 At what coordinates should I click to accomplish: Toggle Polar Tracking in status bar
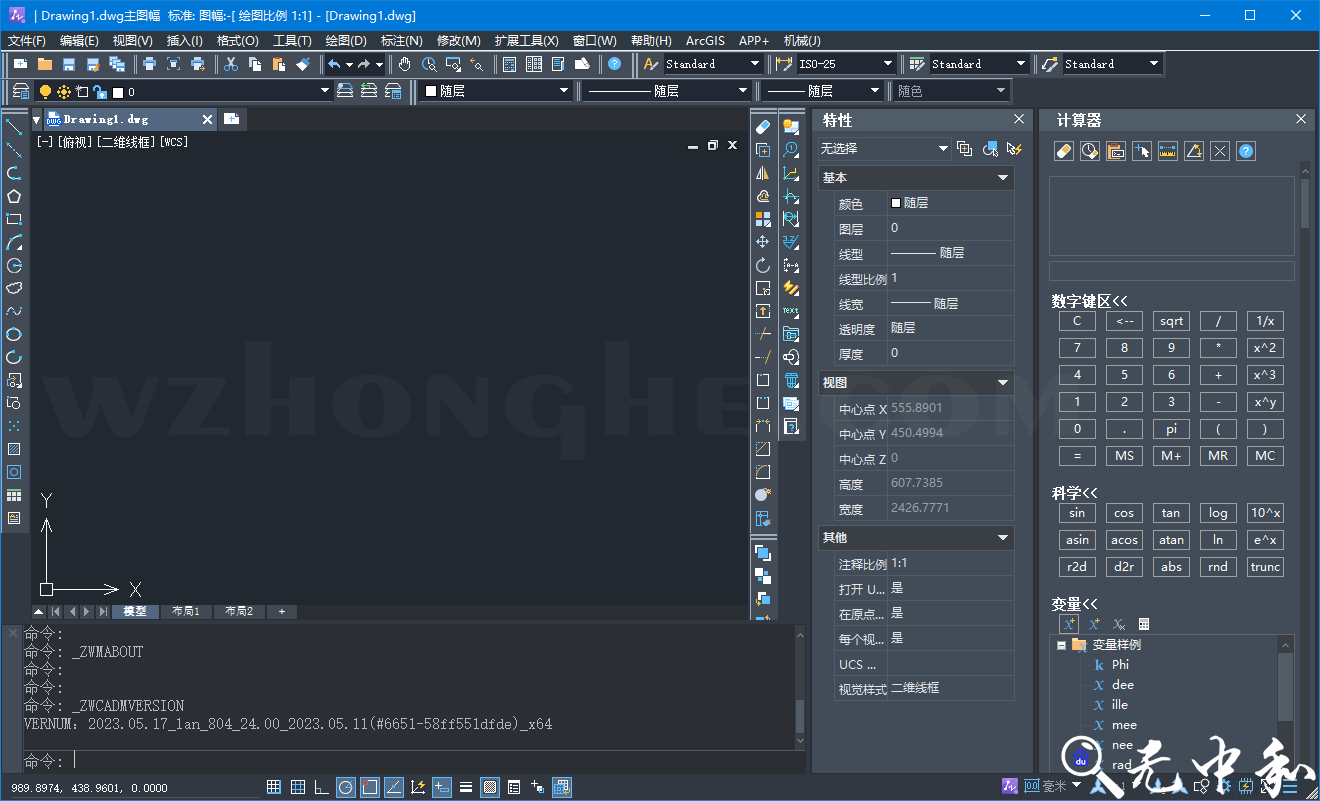pyautogui.click(x=345, y=787)
